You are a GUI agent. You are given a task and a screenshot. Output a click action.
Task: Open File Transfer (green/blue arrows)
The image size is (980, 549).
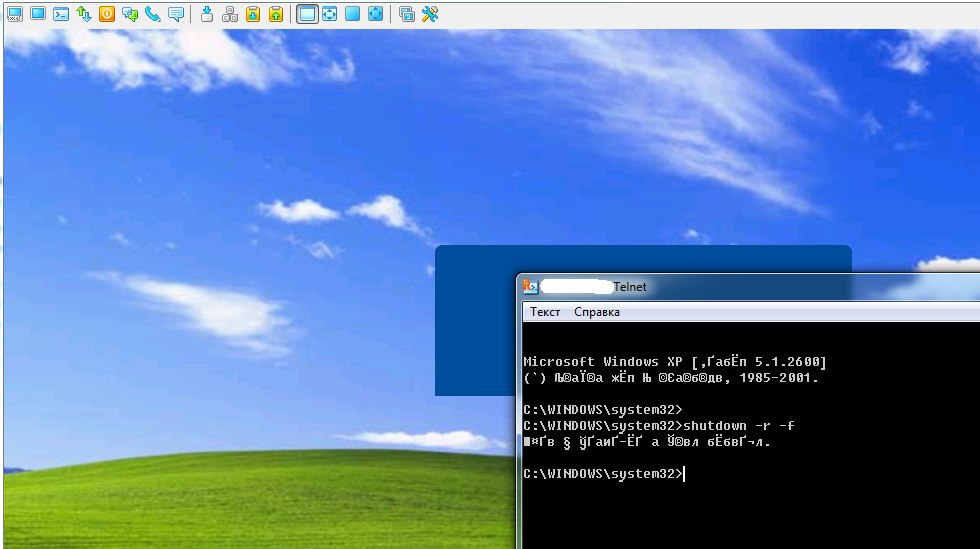pos(84,14)
